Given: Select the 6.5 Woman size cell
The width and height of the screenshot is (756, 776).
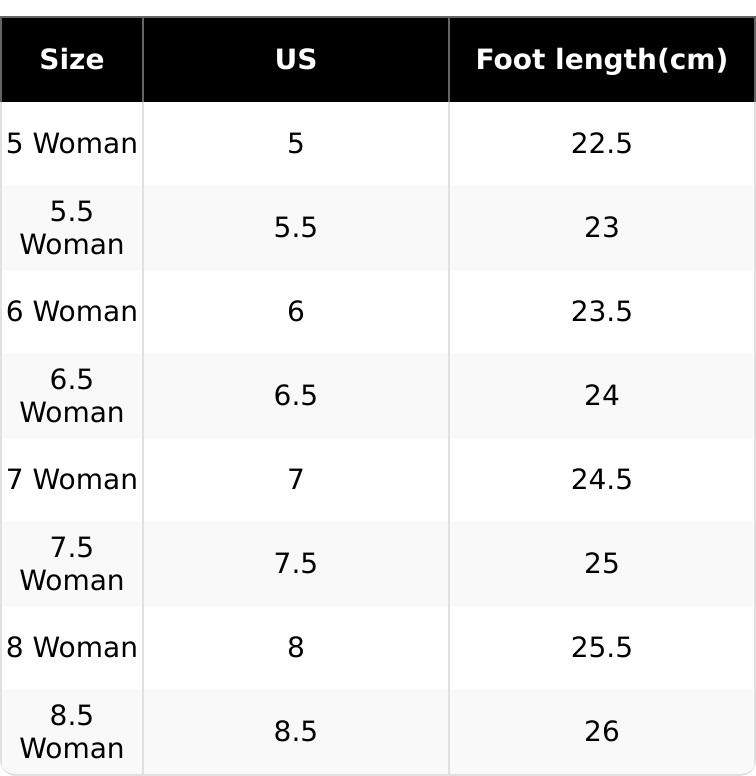Looking at the screenshot, I should [72, 396].
